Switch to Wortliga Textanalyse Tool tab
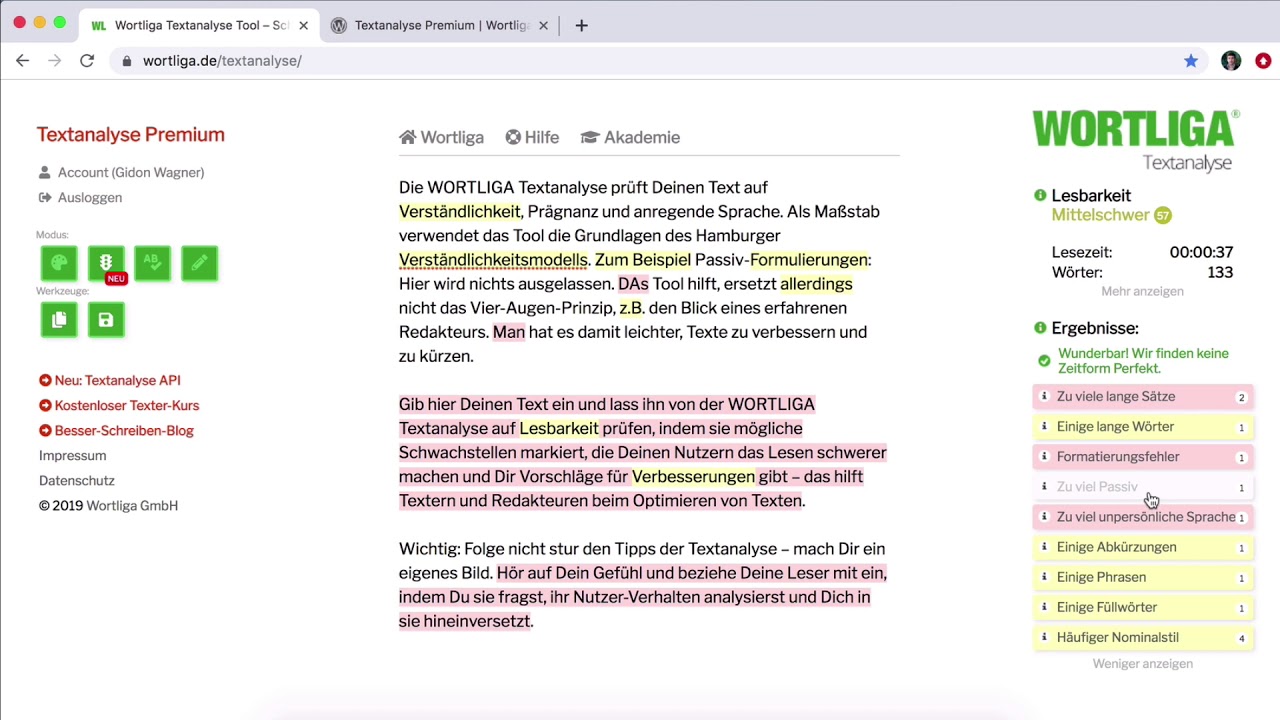The width and height of the screenshot is (1280, 720). [200, 25]
